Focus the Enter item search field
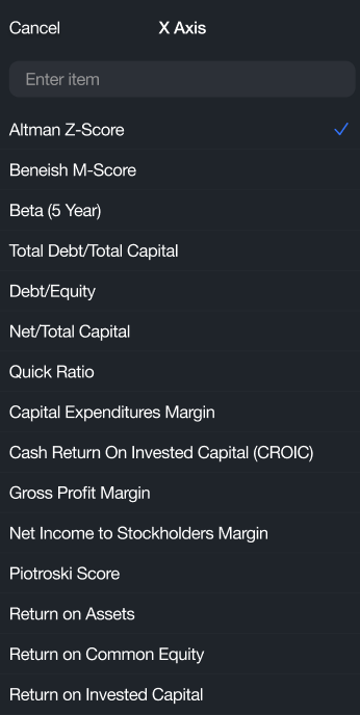The image size is (360, 716). pyautogui.click(x=182, y=79)
